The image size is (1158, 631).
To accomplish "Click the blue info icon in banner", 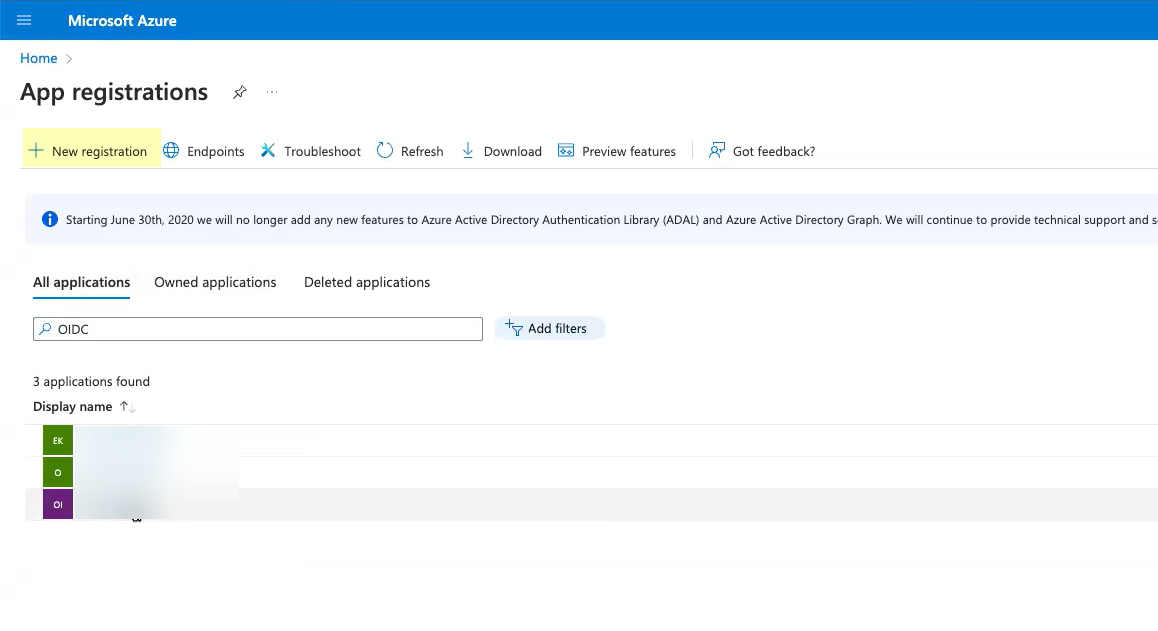I will [x=50, y=219].
